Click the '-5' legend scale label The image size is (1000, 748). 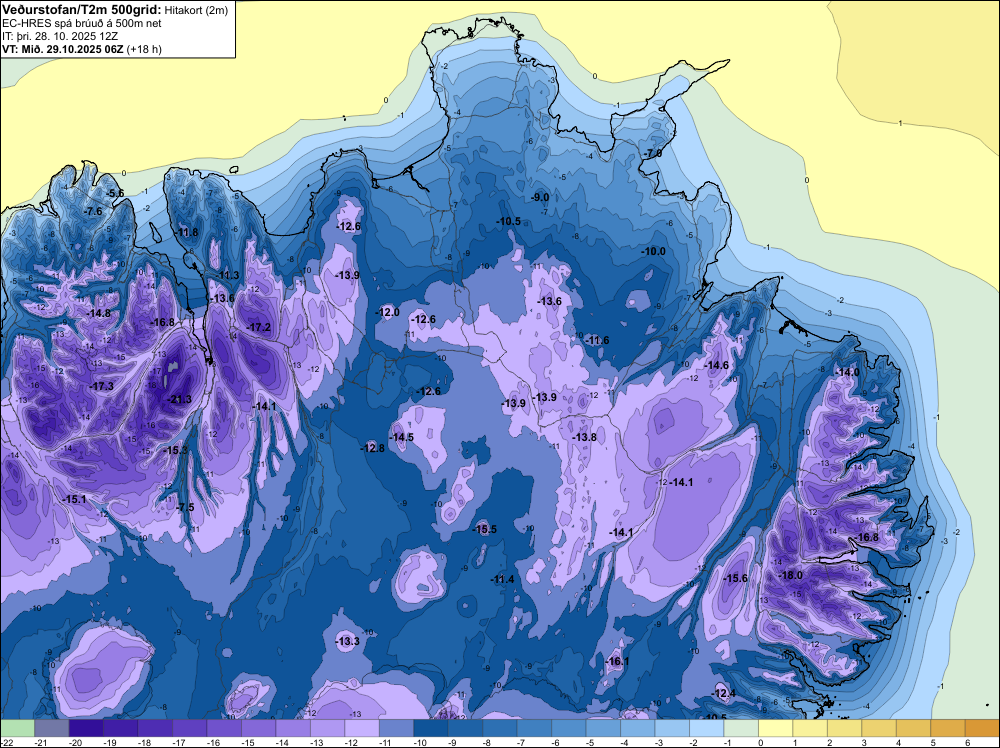coord(591,742)
